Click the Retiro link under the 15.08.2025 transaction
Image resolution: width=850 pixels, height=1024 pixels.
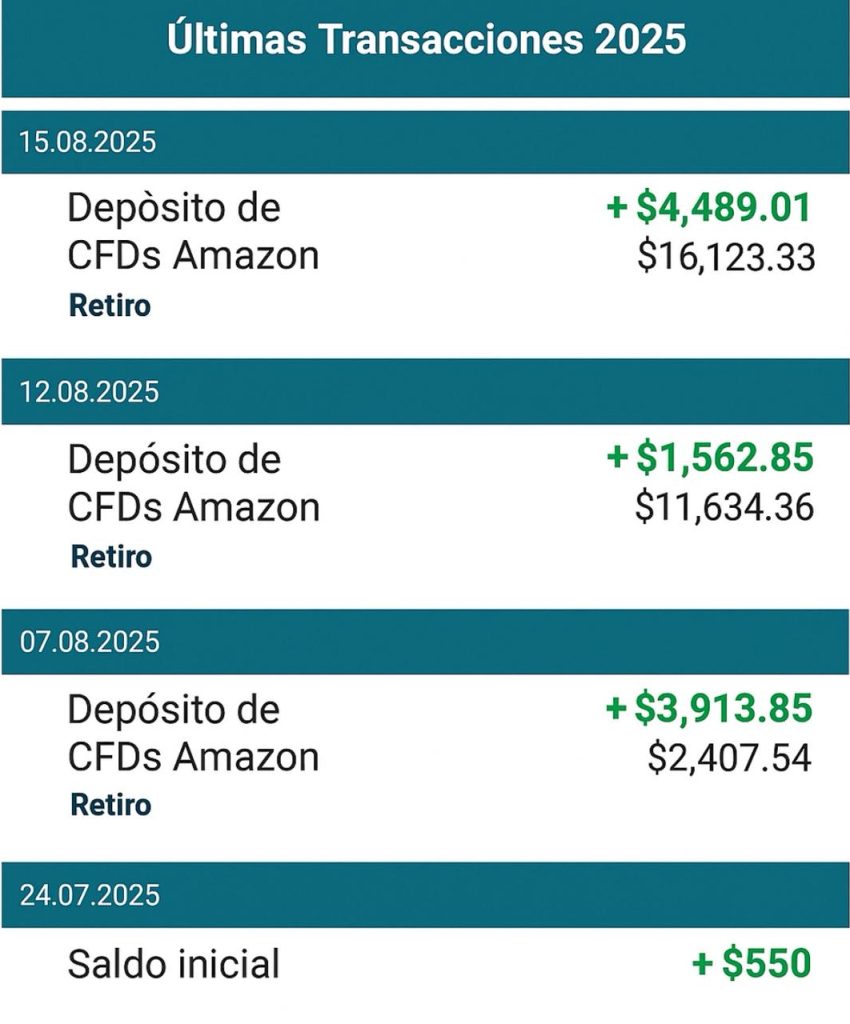[x=110, y=306]
